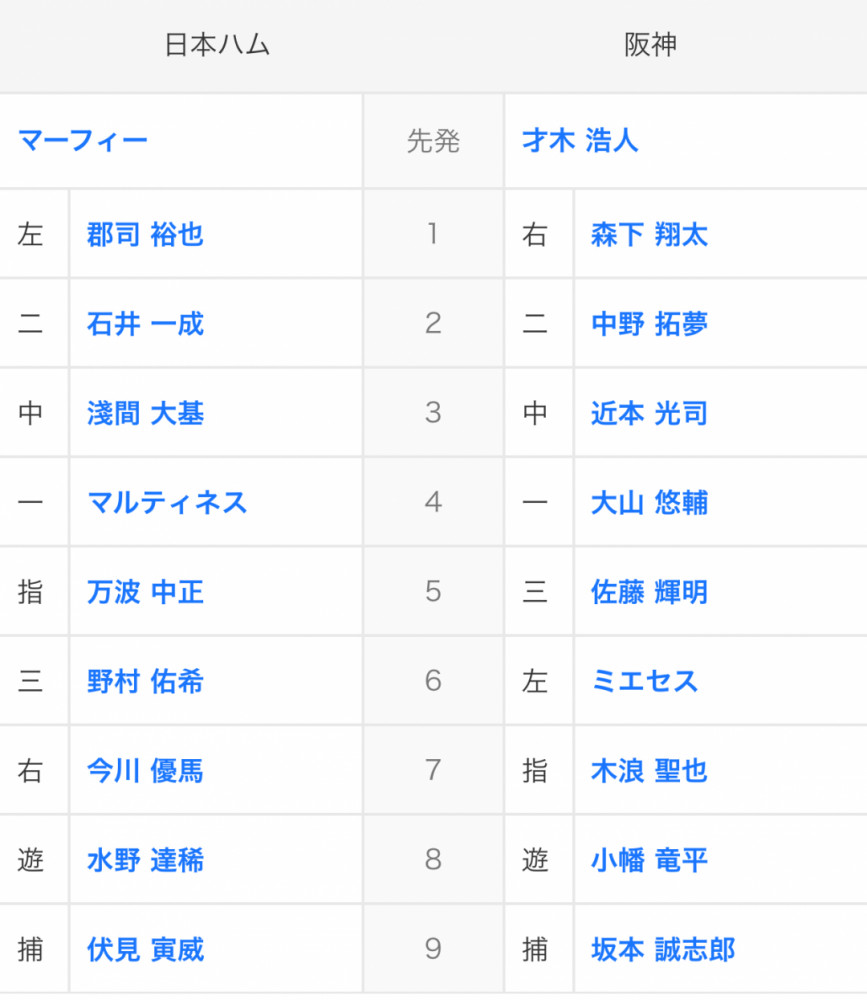
Task: Open 森下 翔太's profile link
Action: coord(650,235)
